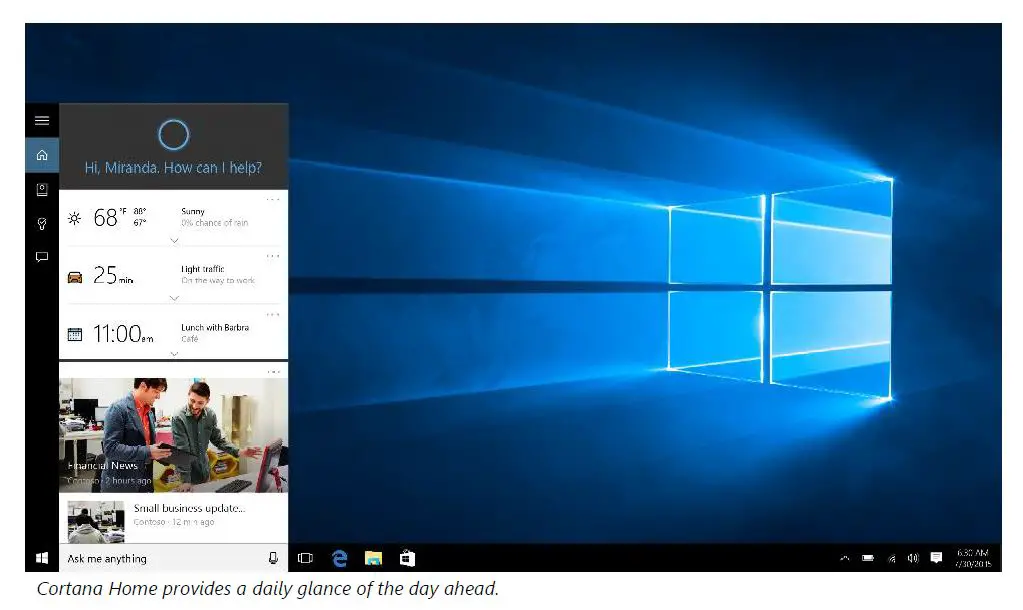Open Cortana Feedback speech bubble icon
Viewport: 1023px width, 610px height.
point(42,257)
